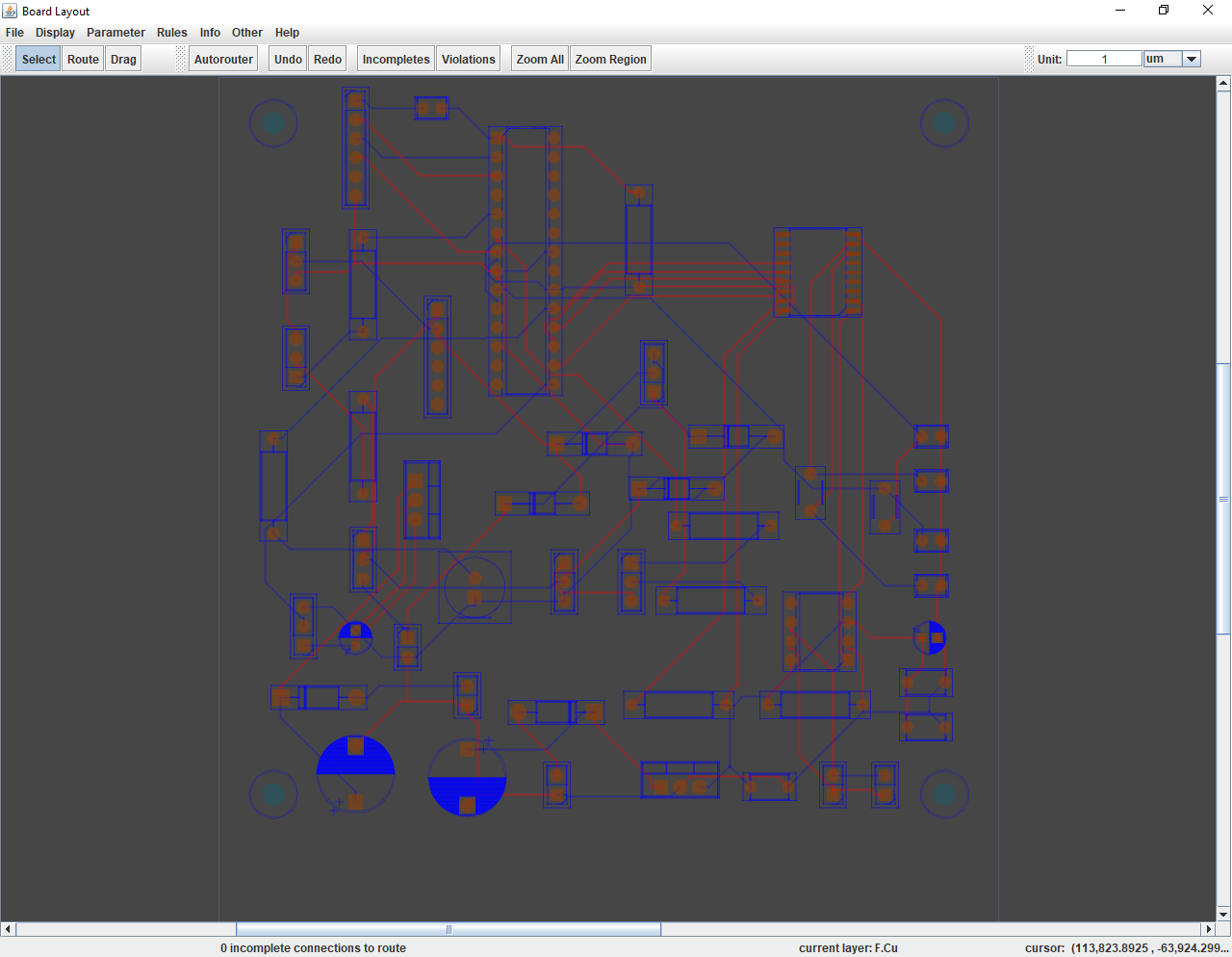The width and height of the screenshot is (1232, 957).
Task: Switch to Route mode
Action: pyautogui.click(x=83, y=59)
